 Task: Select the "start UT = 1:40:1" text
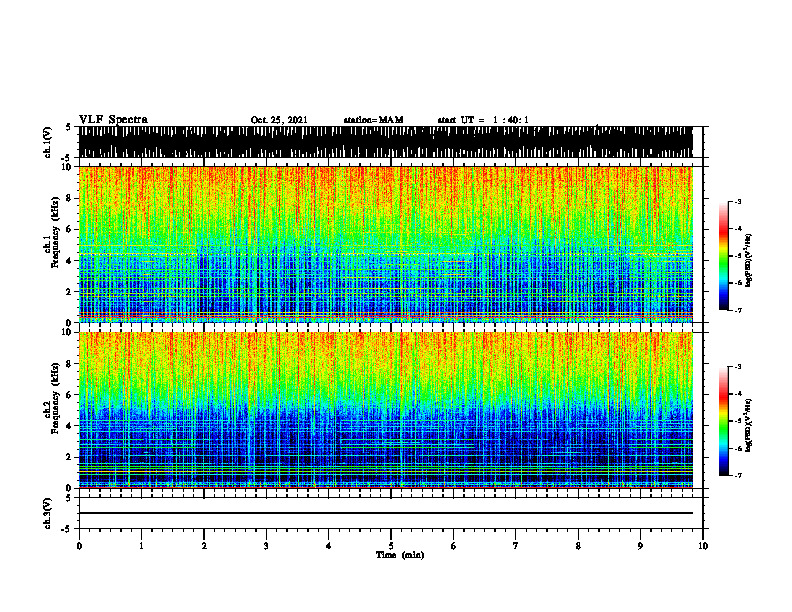point(483,120)
